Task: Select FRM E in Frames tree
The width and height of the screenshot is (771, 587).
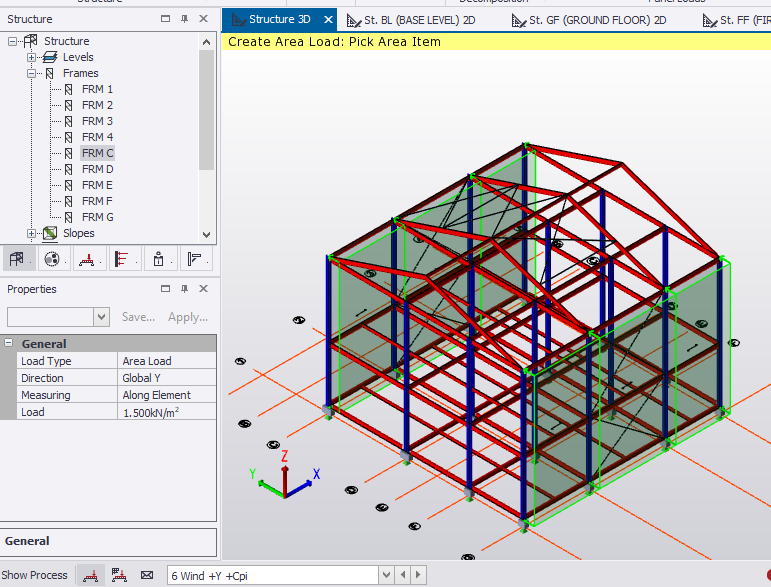Action: (97, 185)
